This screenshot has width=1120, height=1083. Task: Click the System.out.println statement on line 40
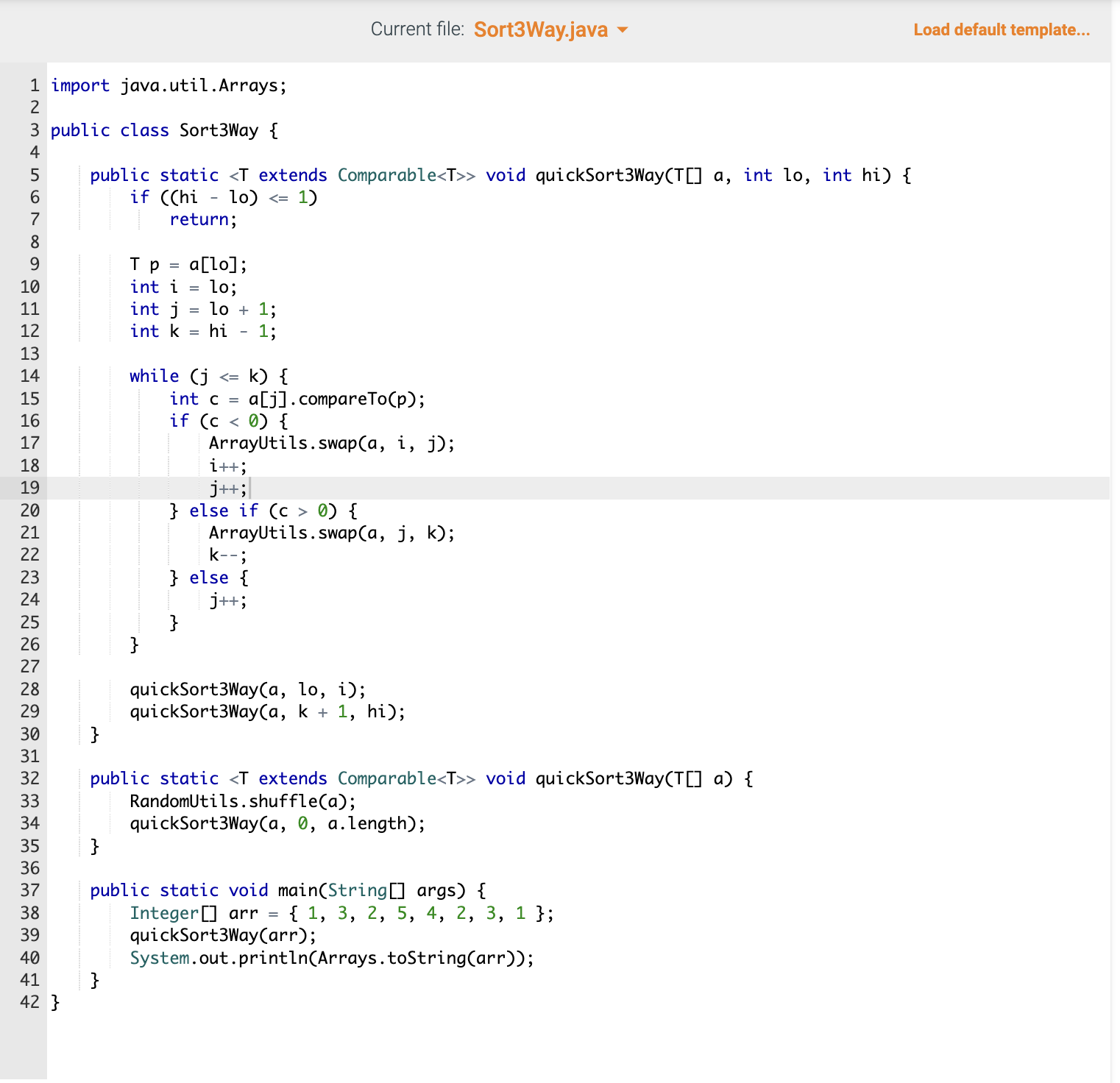tap(331, 958)
